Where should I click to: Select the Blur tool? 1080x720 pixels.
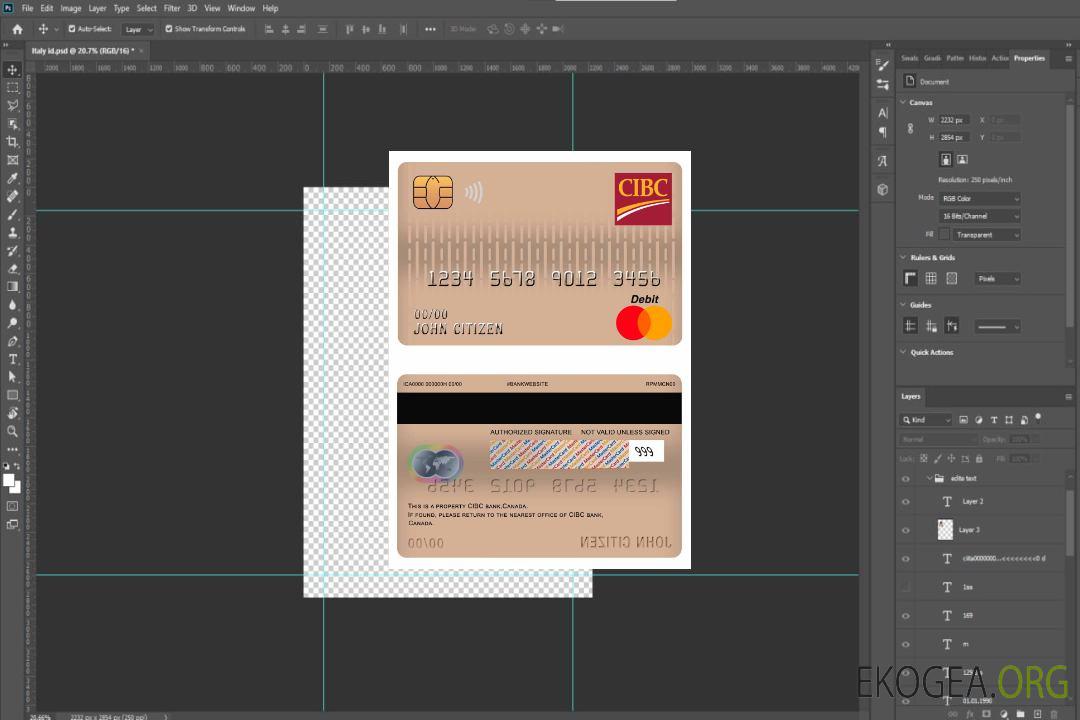point(12,305)
